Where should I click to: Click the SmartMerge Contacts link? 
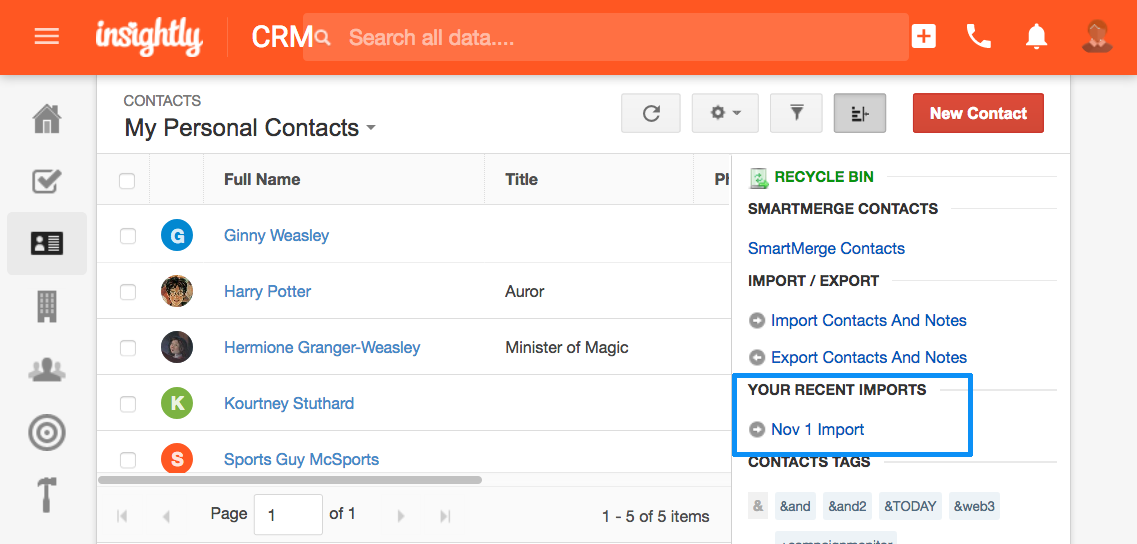[826, 249]
